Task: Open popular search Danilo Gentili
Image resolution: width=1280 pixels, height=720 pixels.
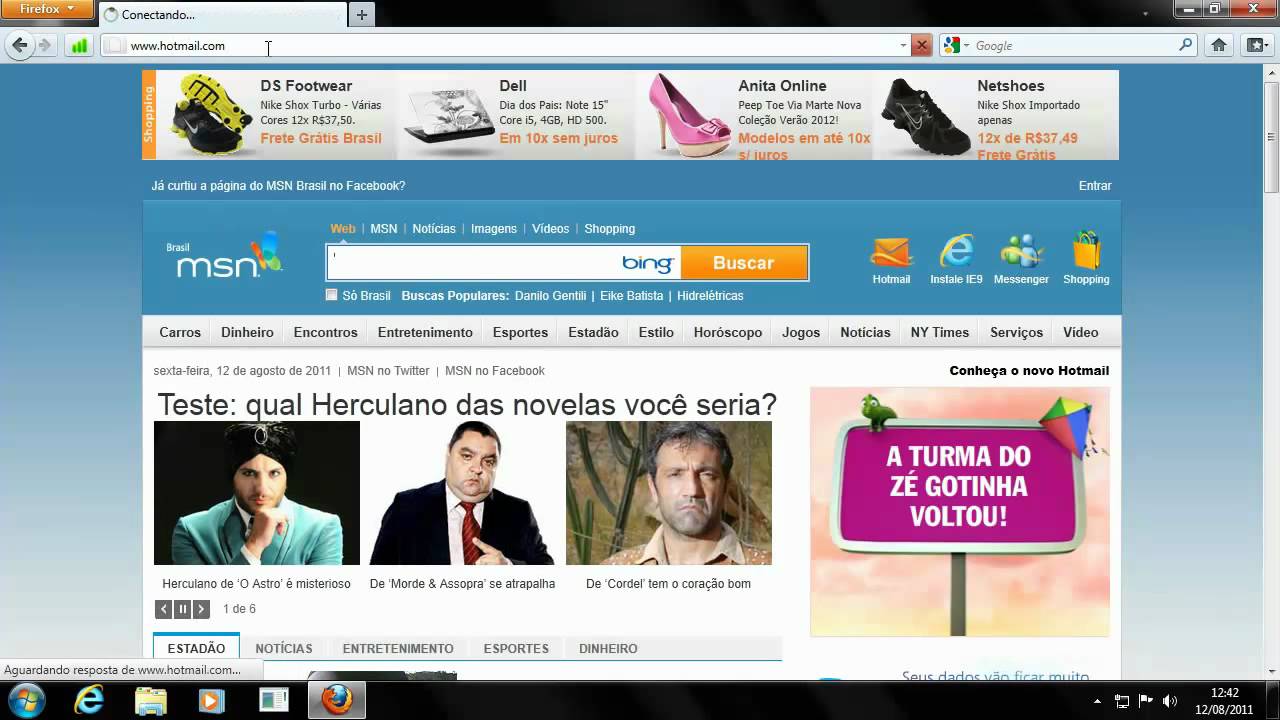Action: click(x=550, y=296)
